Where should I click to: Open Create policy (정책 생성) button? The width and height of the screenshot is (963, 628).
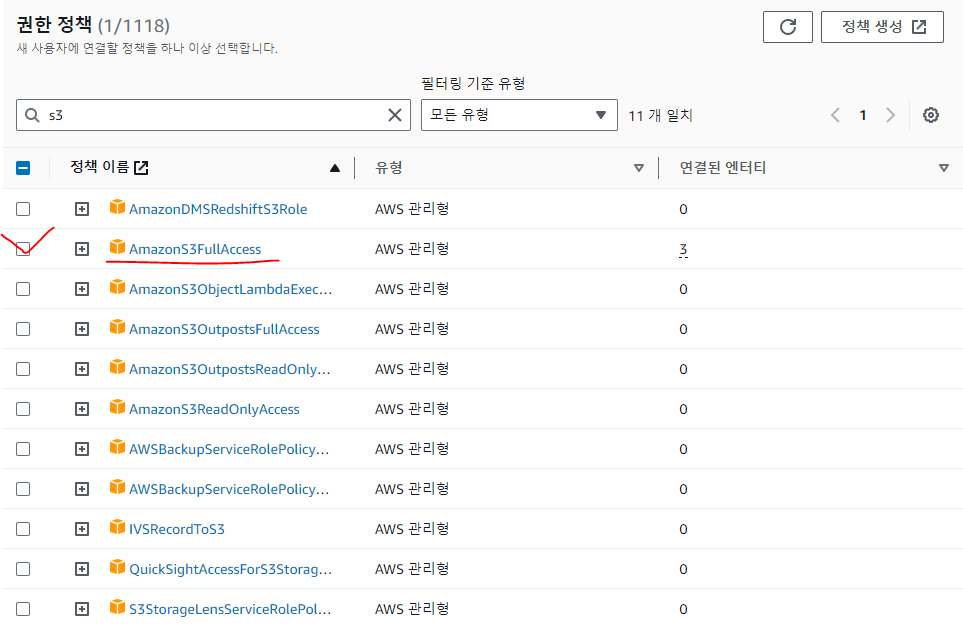(882, 27)
